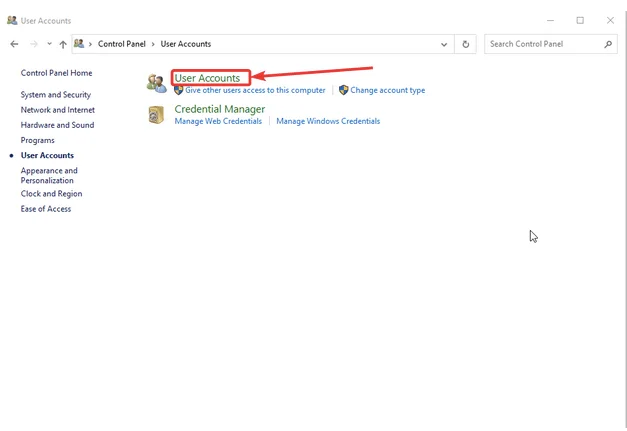The height and width of the screenshot is (431, 627).
Task: Select Control Panel in the address breadcrumb
Action: (122, 44)
